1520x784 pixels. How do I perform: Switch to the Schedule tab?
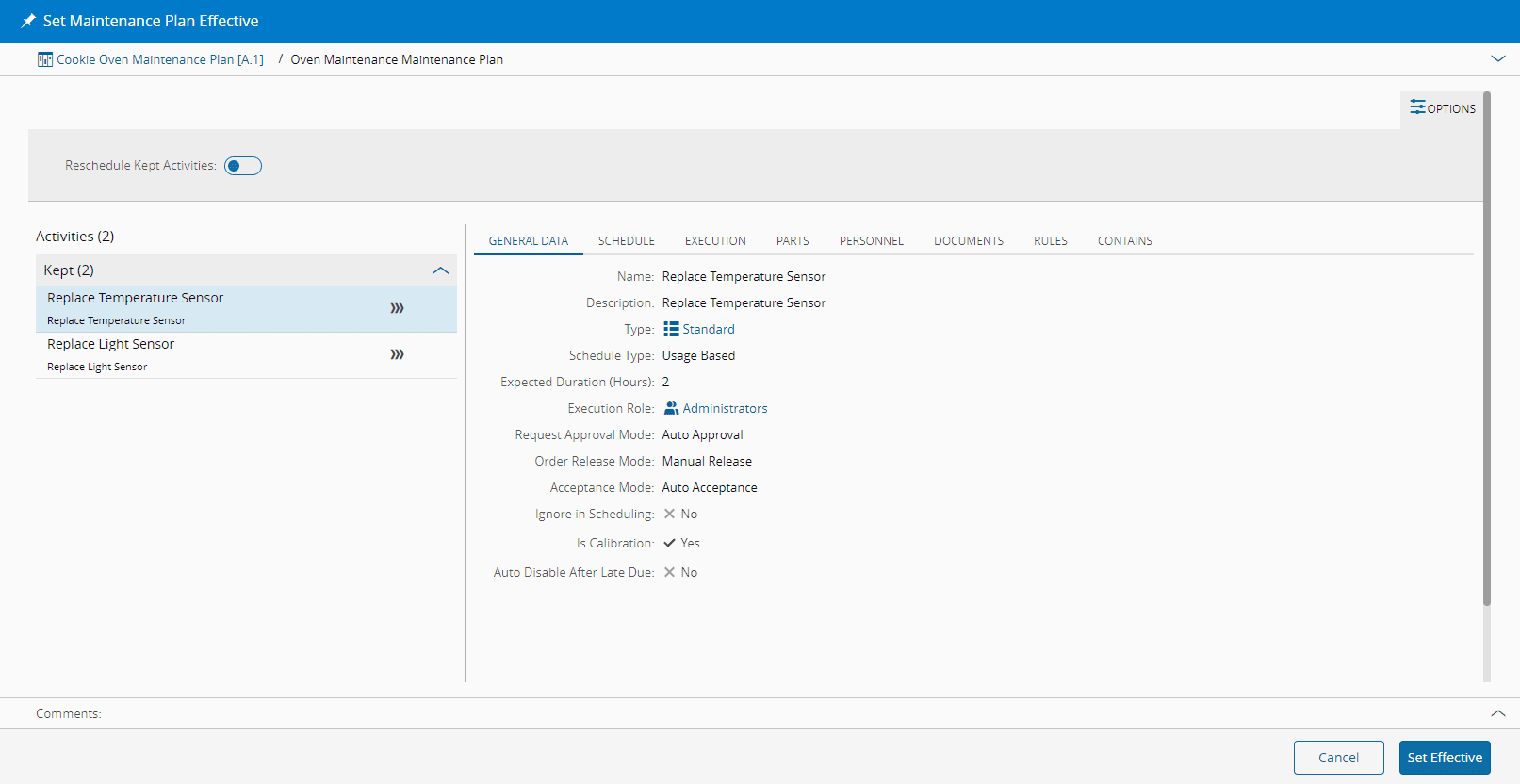(626, 241)
